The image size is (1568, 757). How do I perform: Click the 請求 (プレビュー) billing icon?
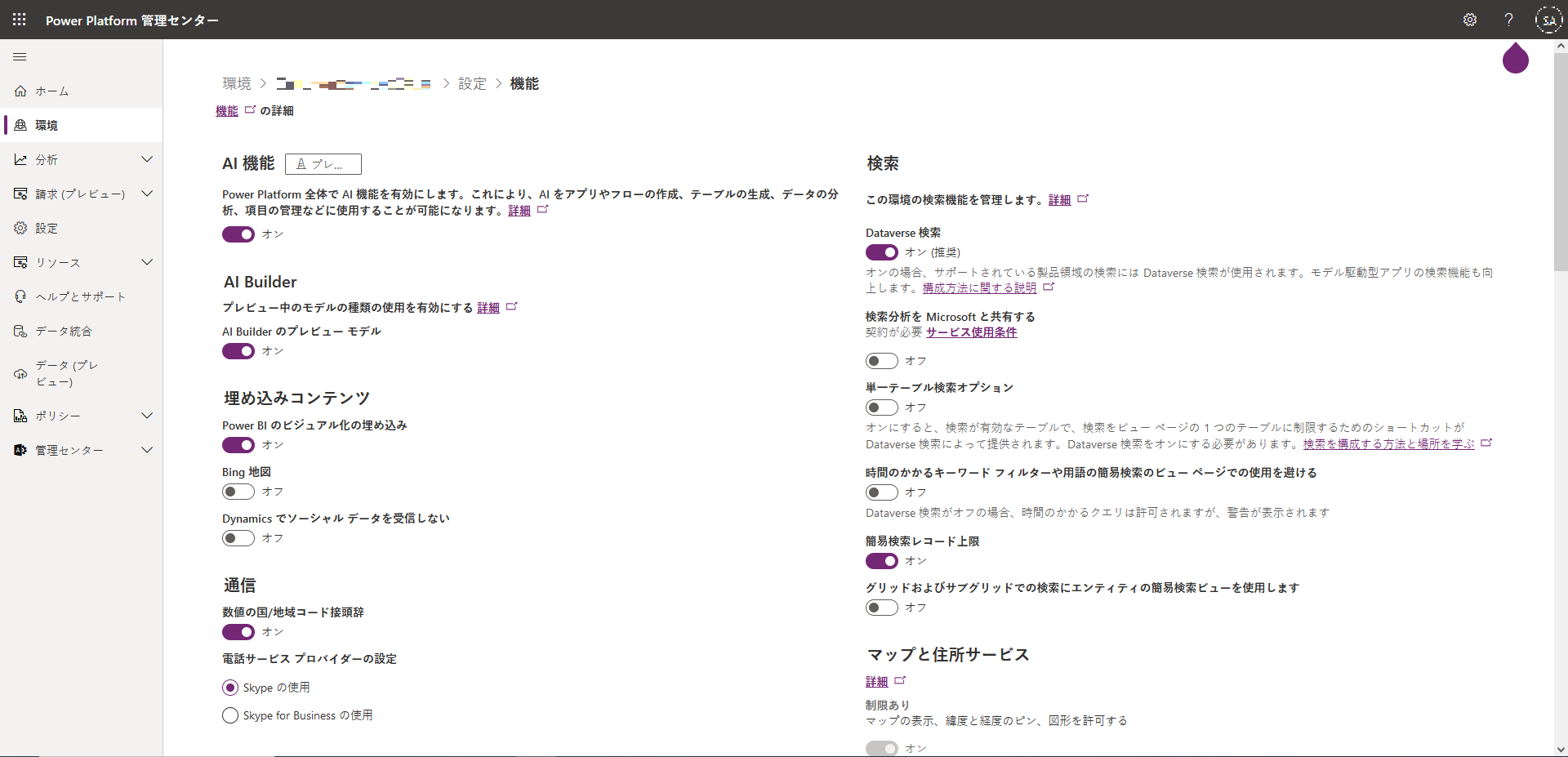tap(20, 194)
